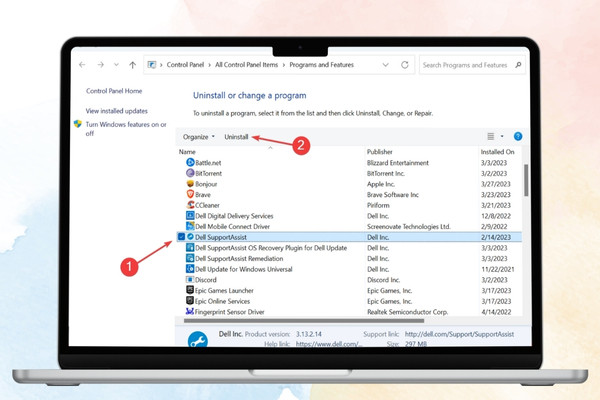This screenshot has height=400, width=600.
Task: Click the 11/22/2021 installed date cell
Action: 498,269
